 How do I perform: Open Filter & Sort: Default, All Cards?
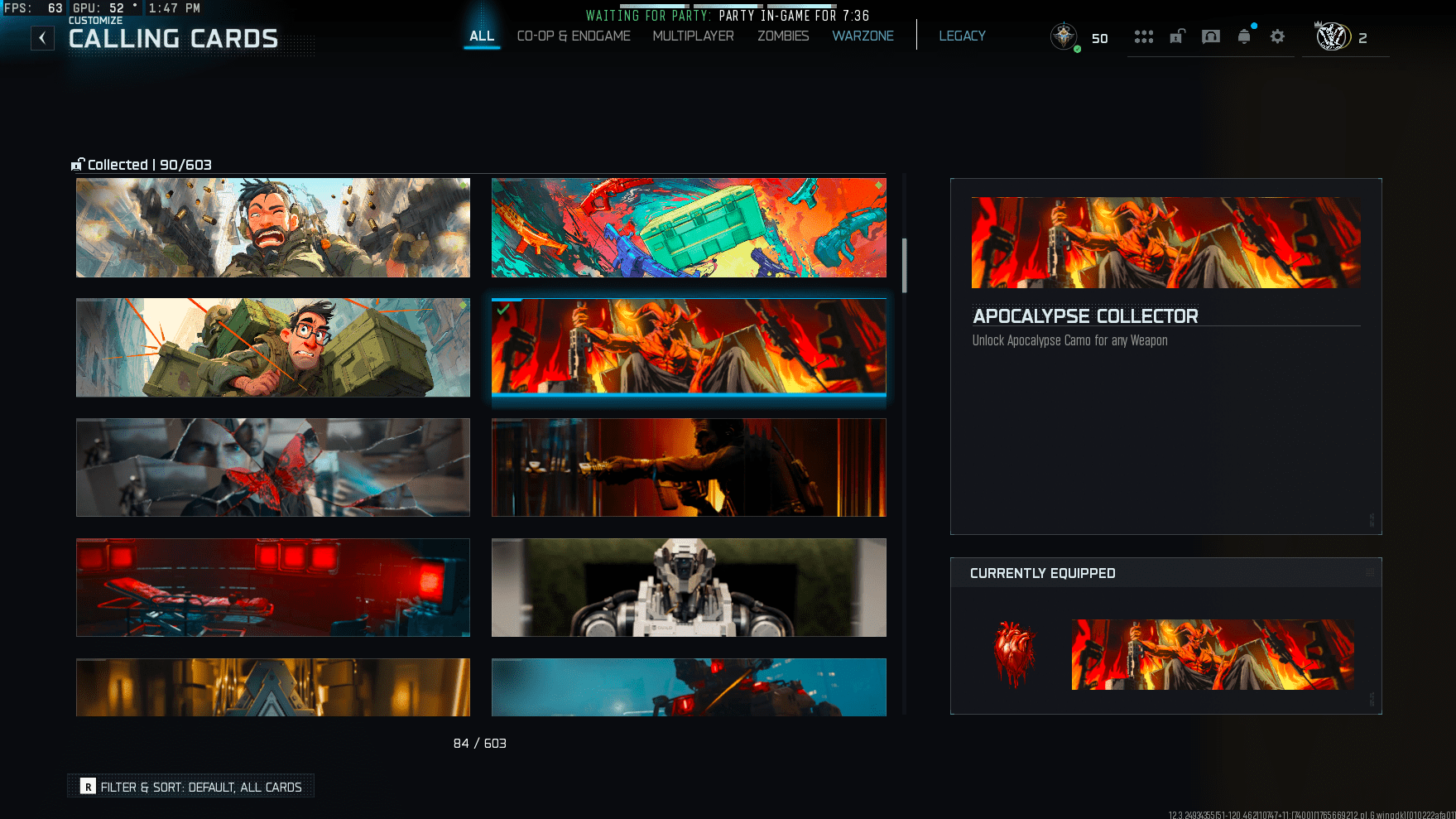[191, 787]
